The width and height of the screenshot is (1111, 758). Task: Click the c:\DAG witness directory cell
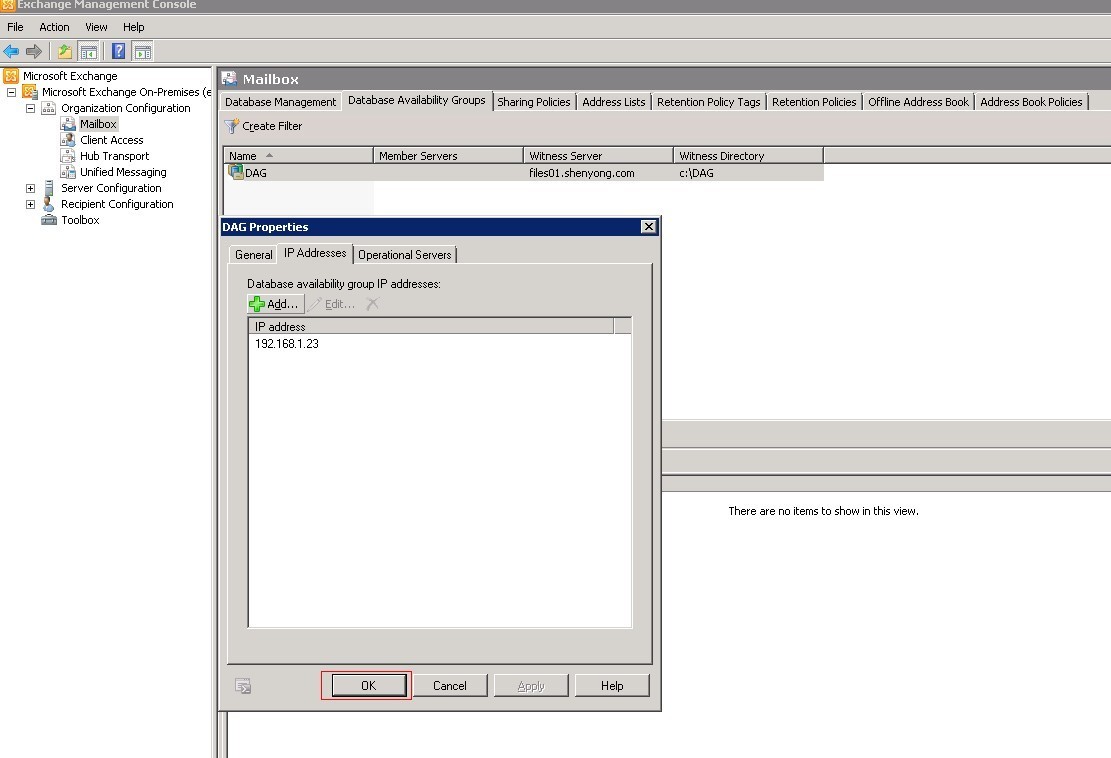click(x=697, y=173)
